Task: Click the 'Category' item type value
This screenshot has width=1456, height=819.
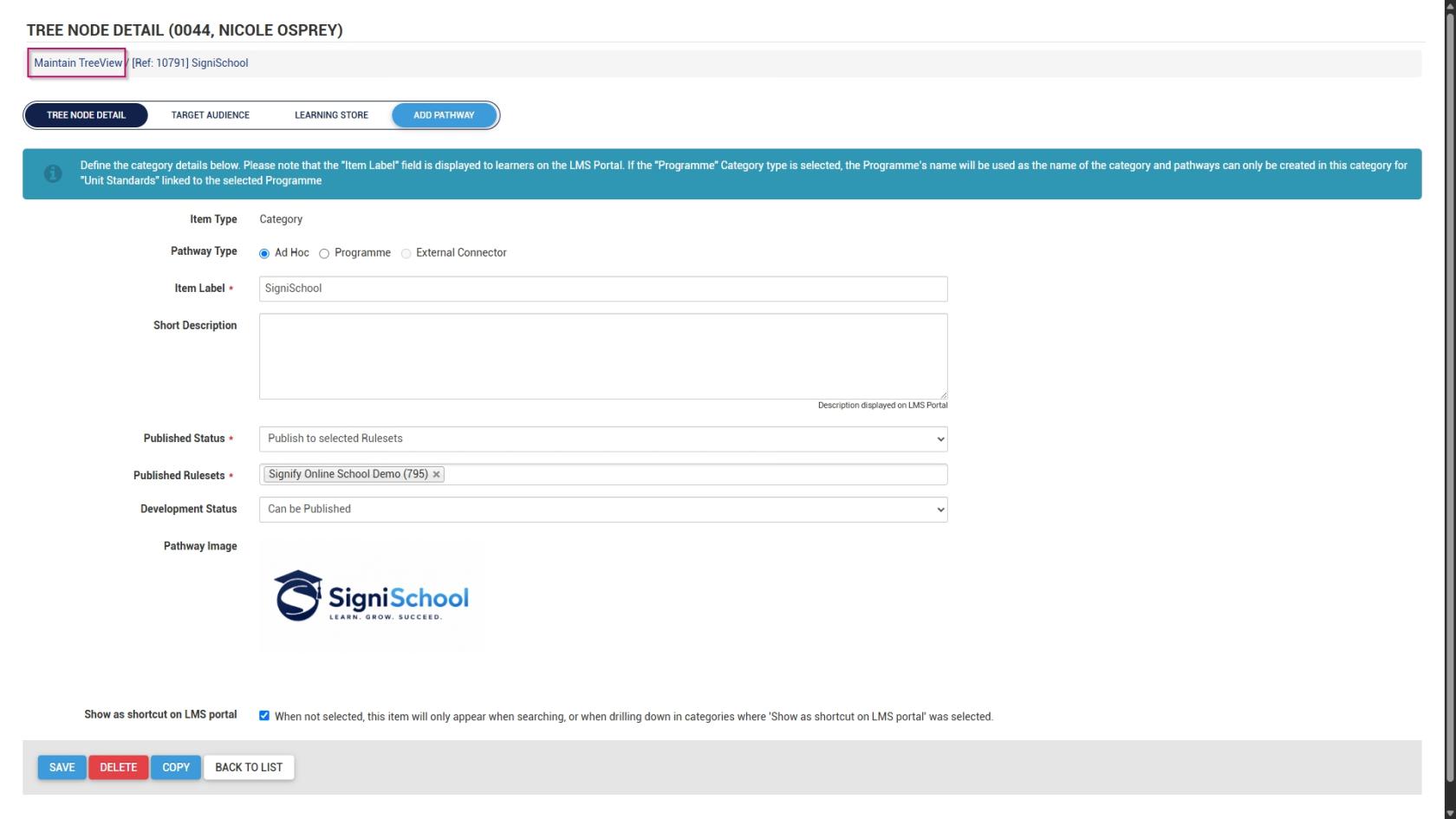Action: 281,219
